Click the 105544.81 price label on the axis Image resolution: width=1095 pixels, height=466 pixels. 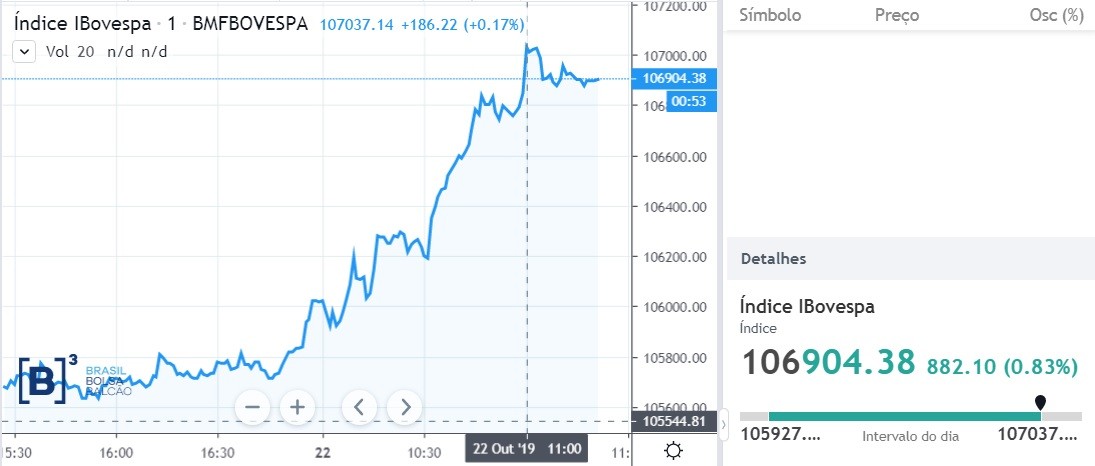coord(675,421)
